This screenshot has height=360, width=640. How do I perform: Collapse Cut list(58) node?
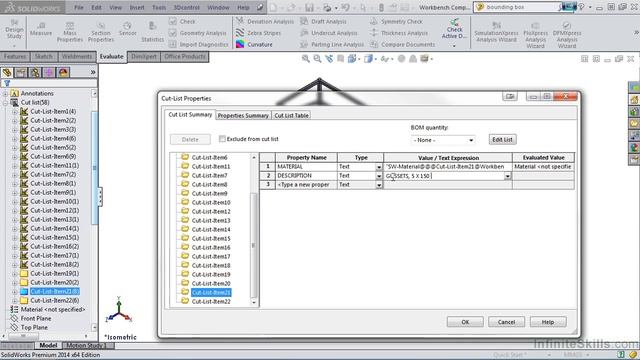click(5, 102)
